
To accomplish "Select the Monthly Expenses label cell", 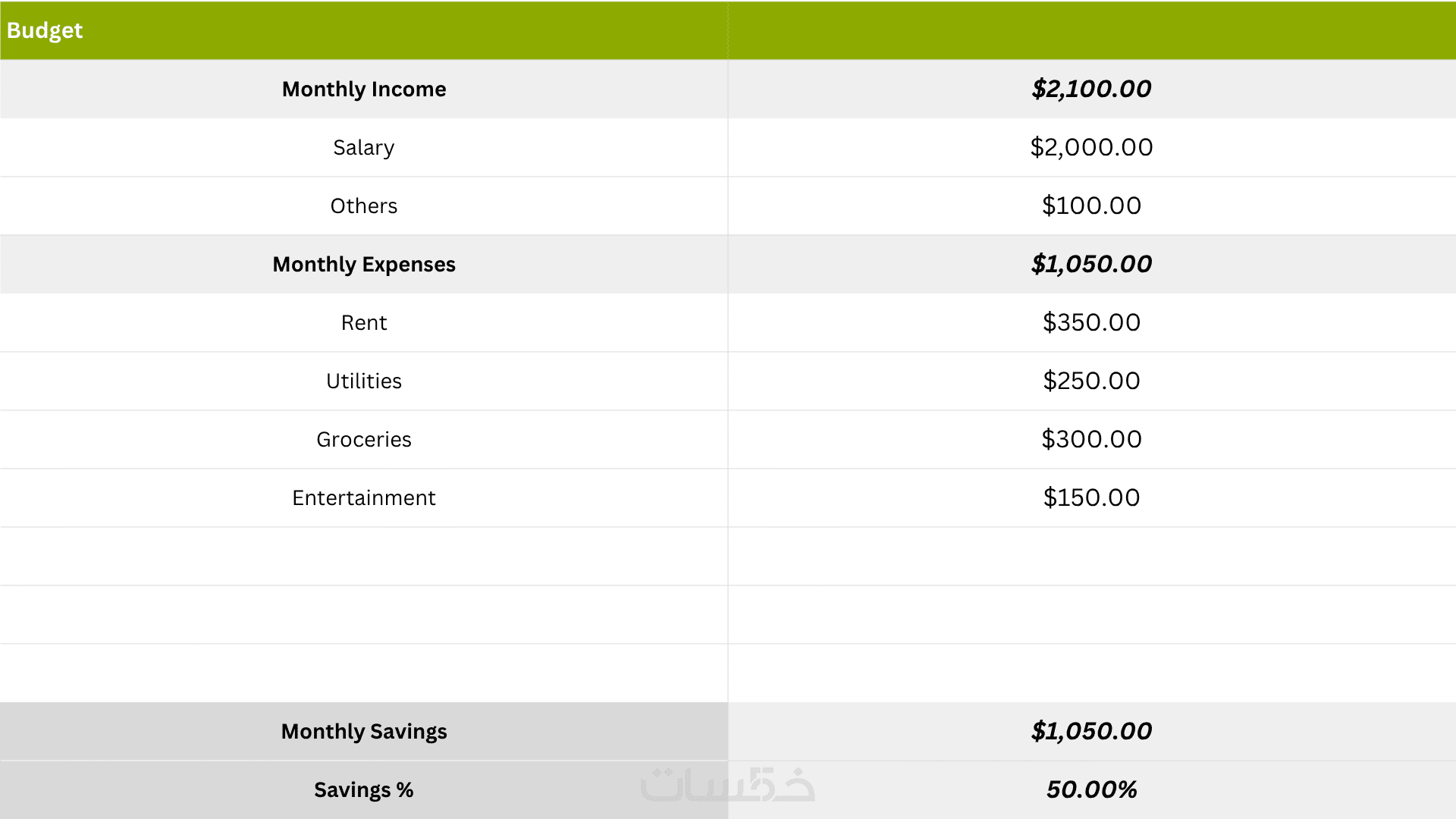I will tap(364, 264).
